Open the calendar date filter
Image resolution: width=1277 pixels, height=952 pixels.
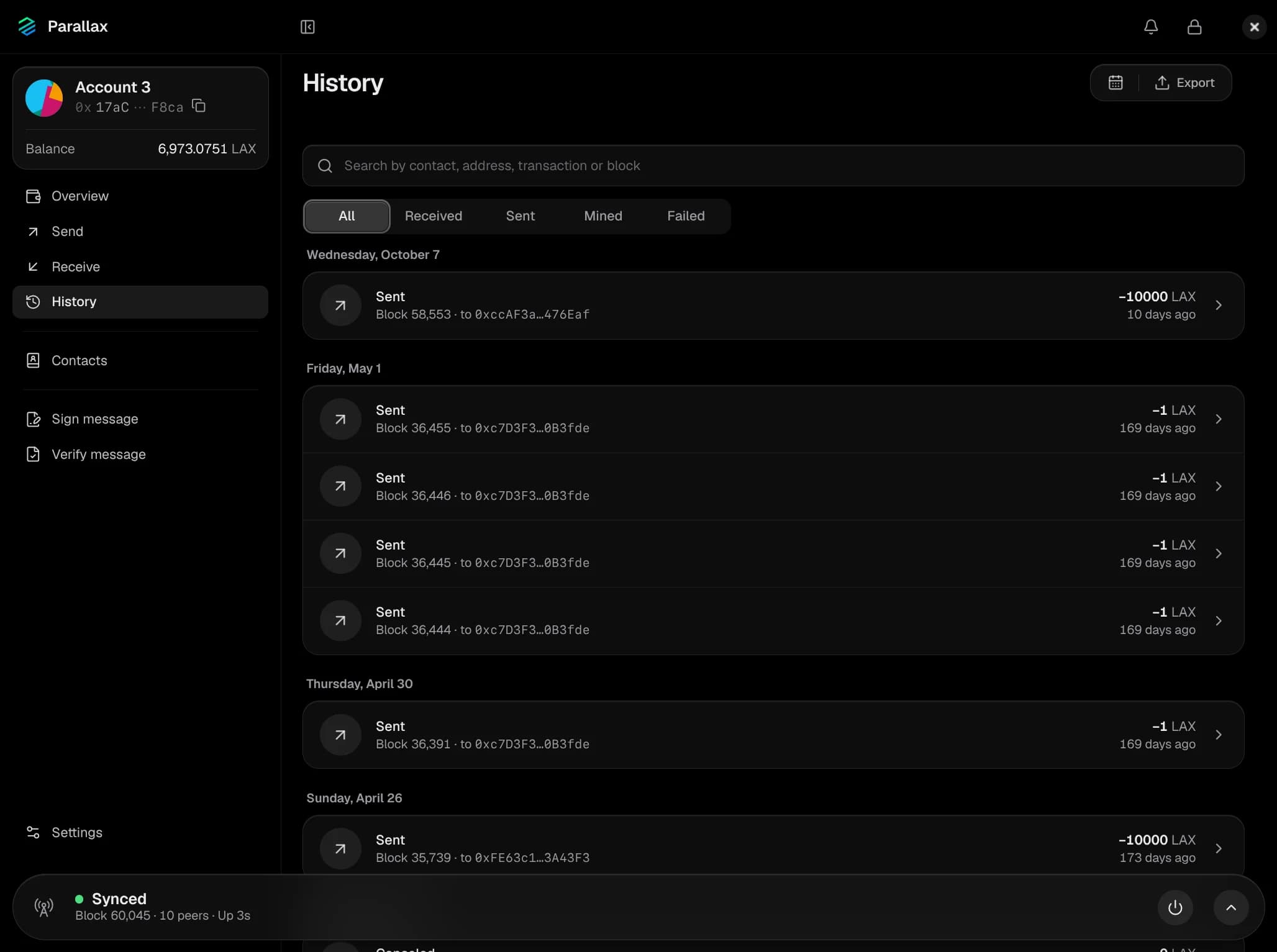pos(1116,83)
